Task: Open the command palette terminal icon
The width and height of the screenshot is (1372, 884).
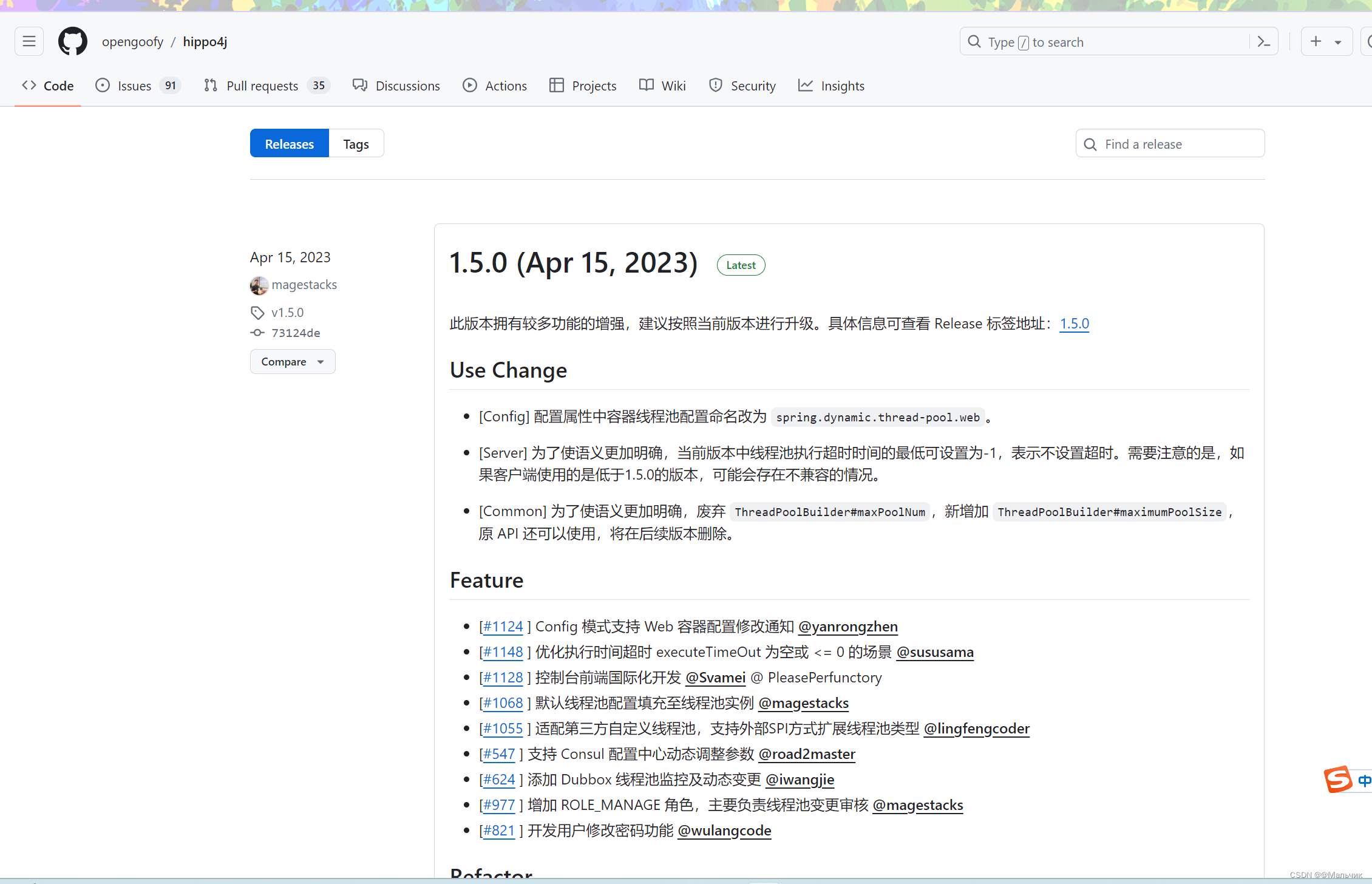Action: pyautogui.click(x=1264, y=41)
